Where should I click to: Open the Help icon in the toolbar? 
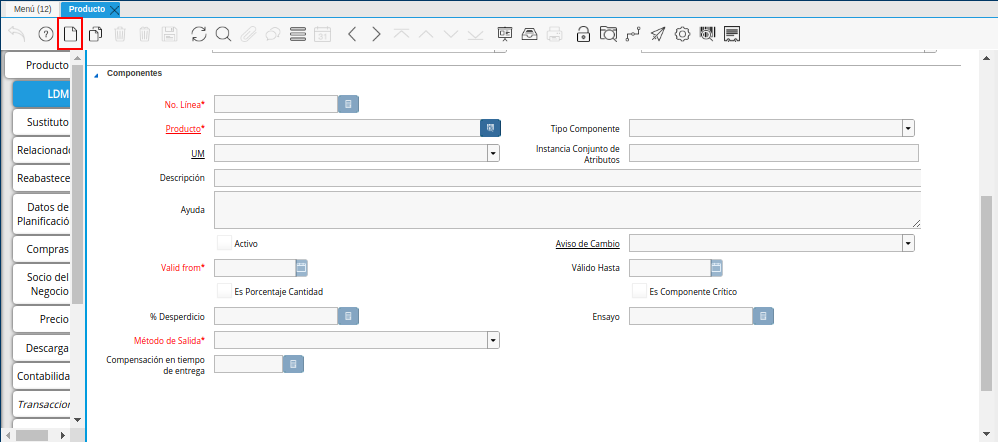[45, 34]
